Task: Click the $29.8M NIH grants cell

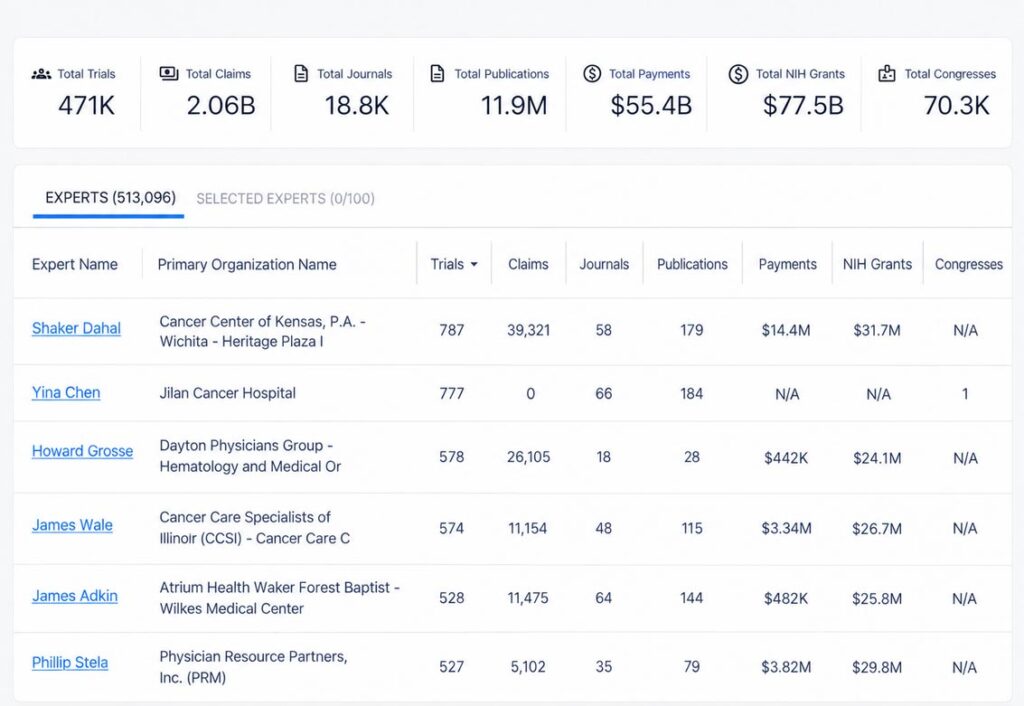Action: [876, 667]
